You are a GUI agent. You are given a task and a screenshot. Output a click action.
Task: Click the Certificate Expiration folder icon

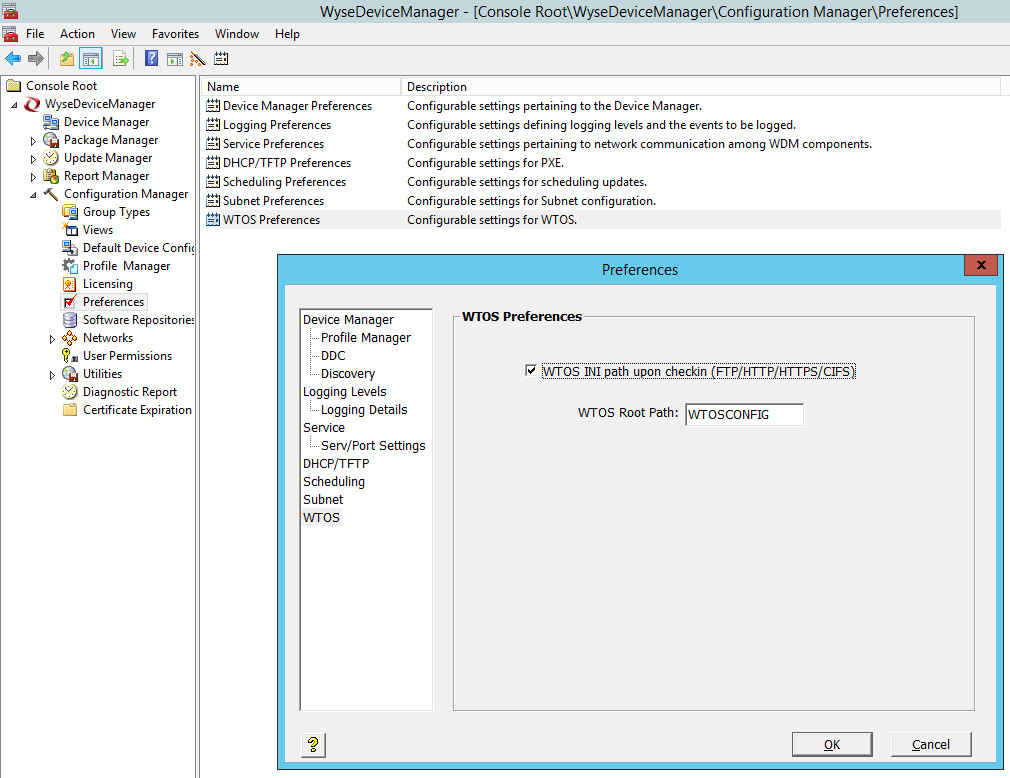(70, 410)
